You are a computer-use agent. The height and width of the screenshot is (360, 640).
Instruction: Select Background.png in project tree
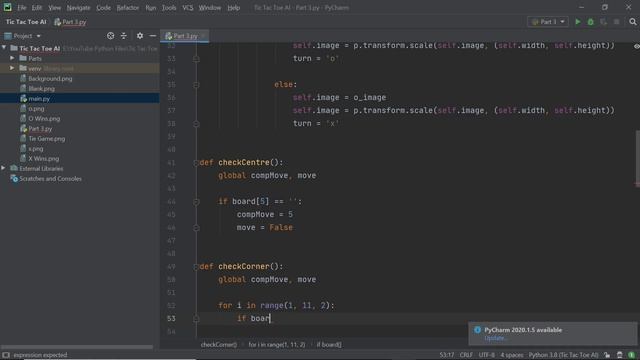coord(50,78)
